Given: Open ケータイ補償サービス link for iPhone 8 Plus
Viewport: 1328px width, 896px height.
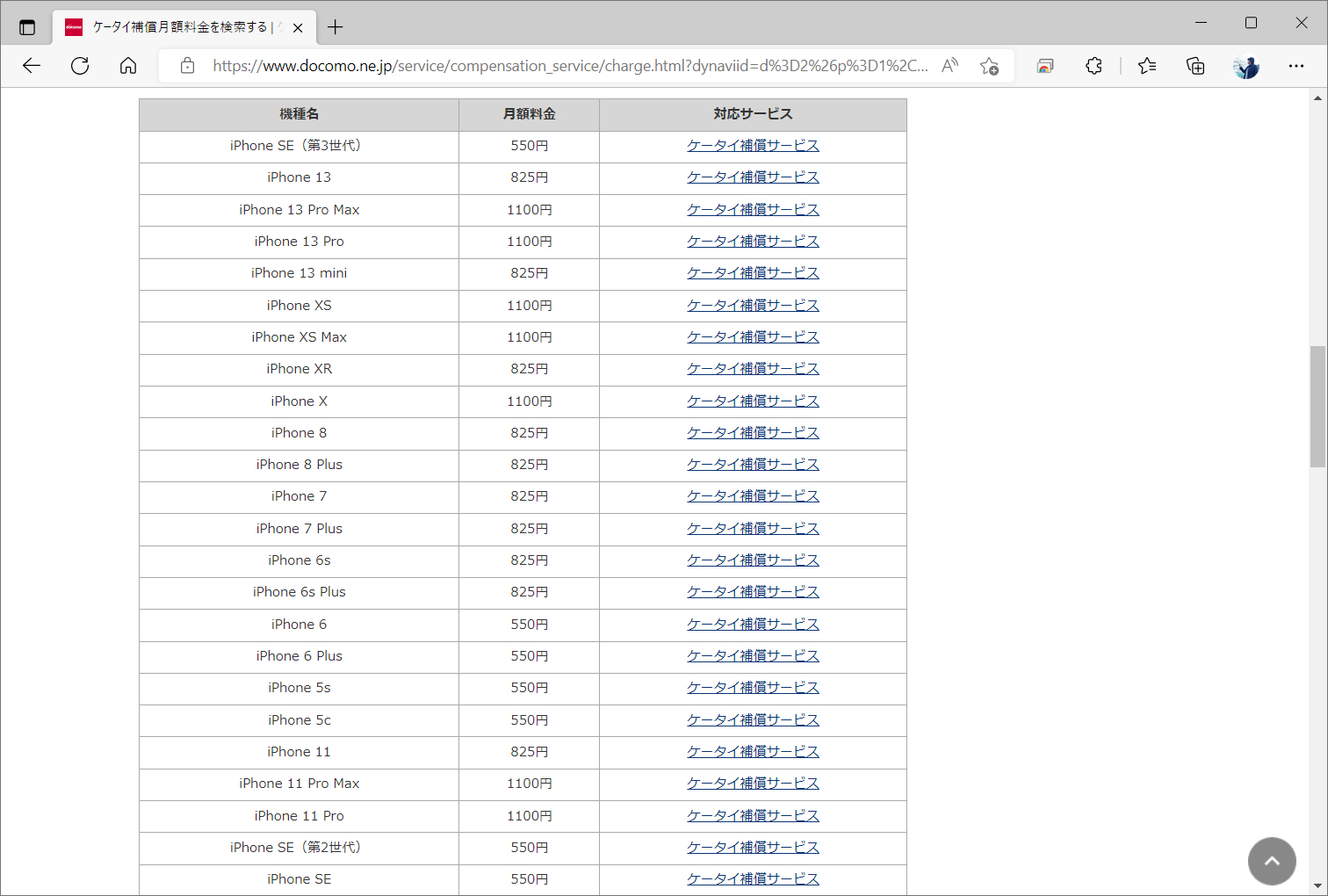Looking at the screenshot, I should (x=753, y=465).
